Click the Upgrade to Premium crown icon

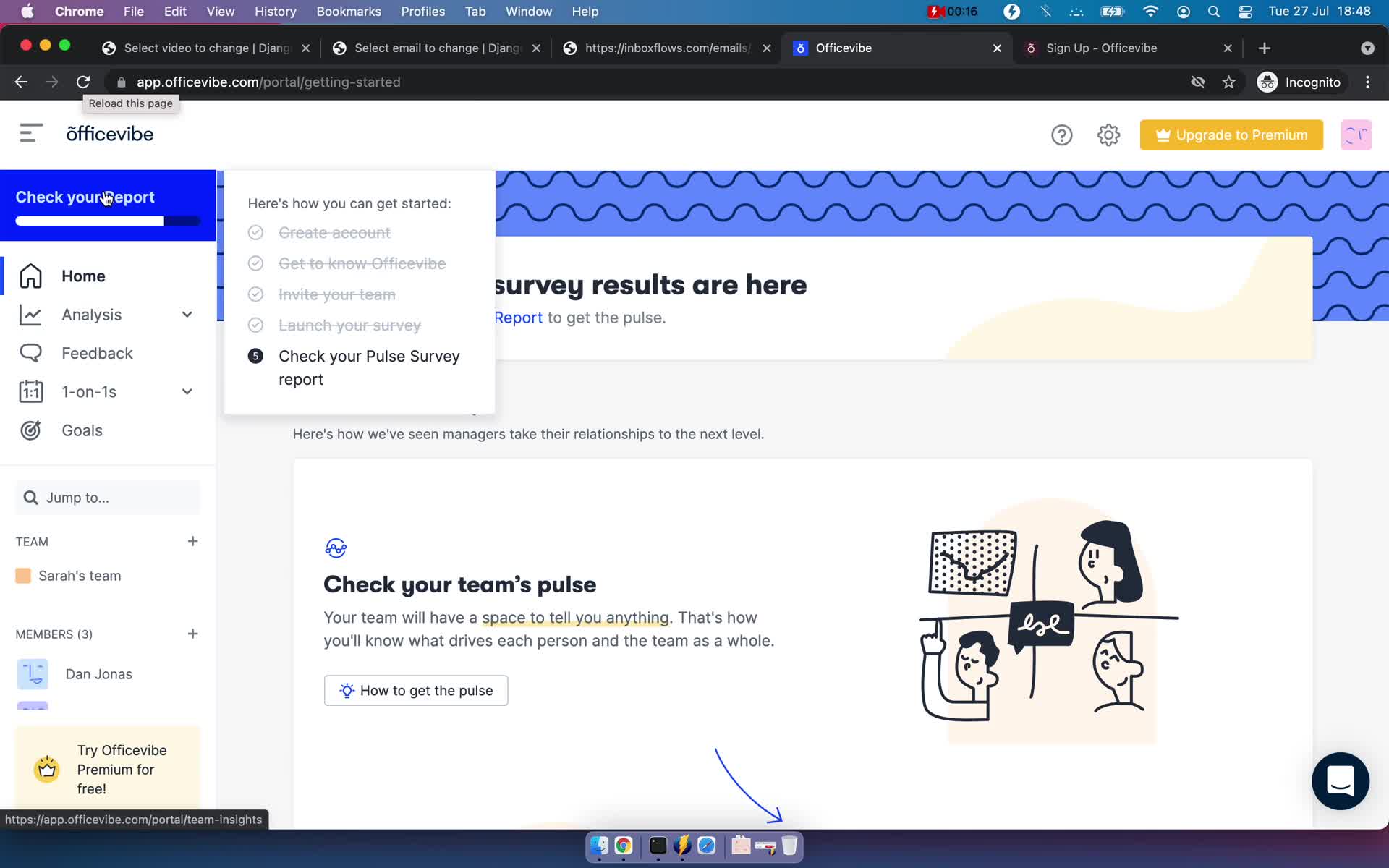click(1162, 134)
